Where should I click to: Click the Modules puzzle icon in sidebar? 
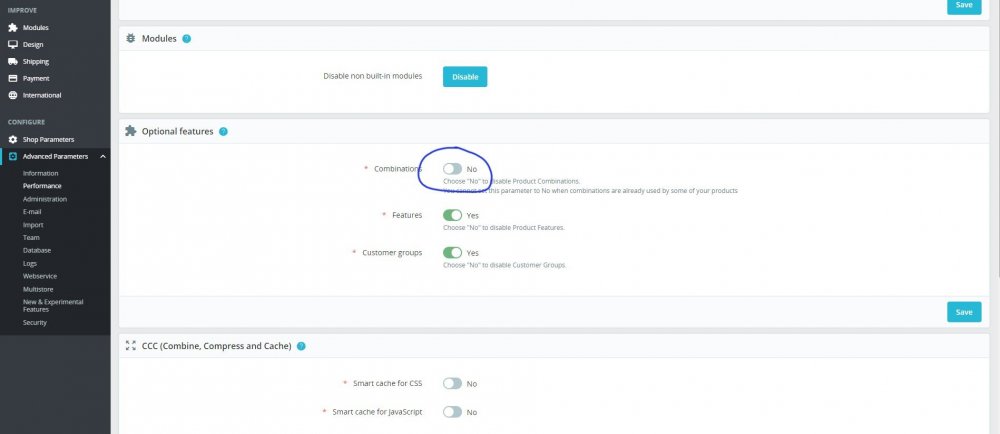click(13, 27)
